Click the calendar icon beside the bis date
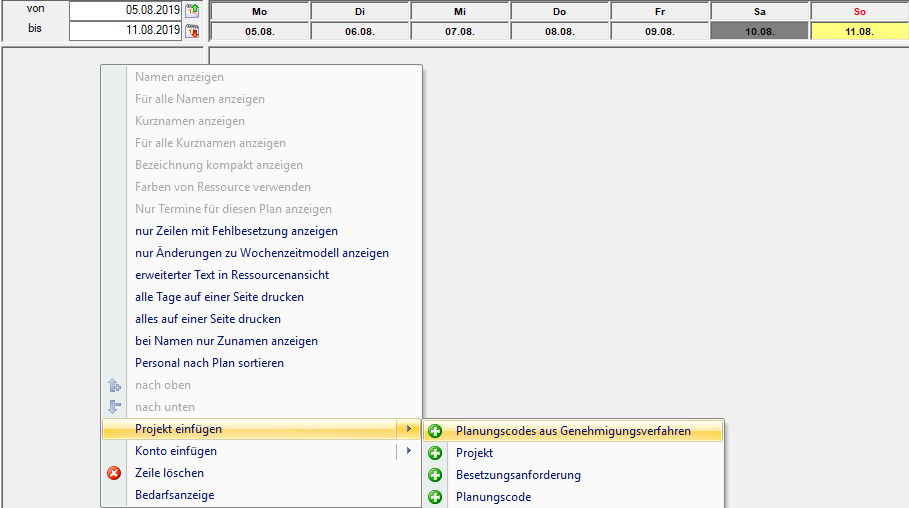 coord(192,31)
